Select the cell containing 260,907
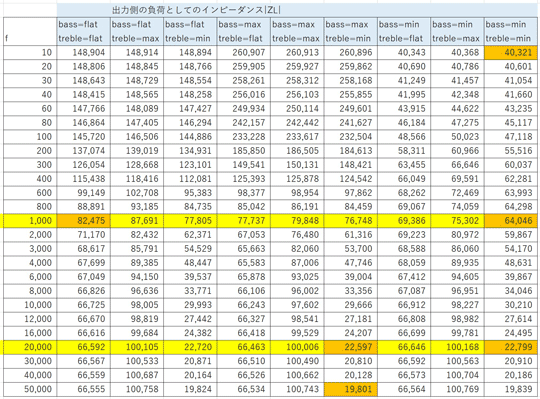The height and width of the screenshot is (399, 540). [244, 53]
